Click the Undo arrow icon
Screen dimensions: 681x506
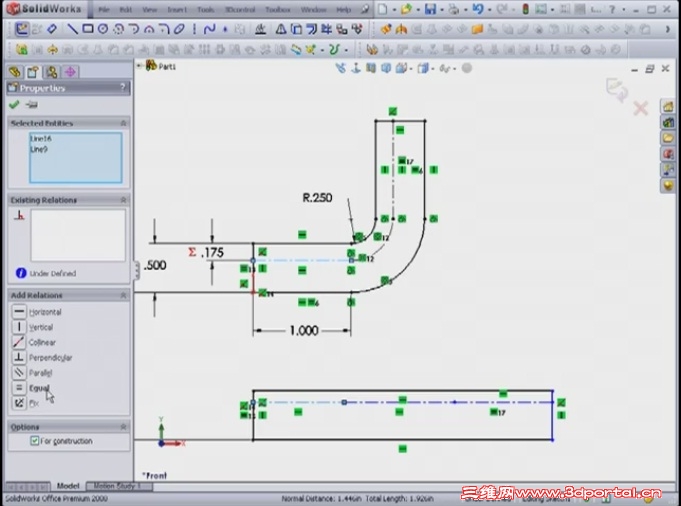tap(478, 9)
